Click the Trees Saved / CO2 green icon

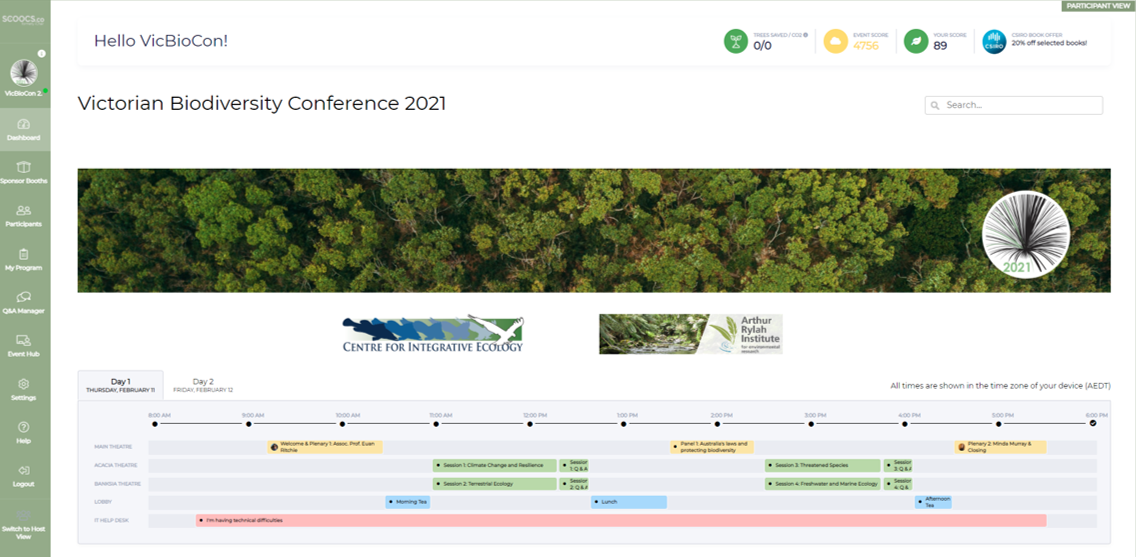[x=735, y=41]
